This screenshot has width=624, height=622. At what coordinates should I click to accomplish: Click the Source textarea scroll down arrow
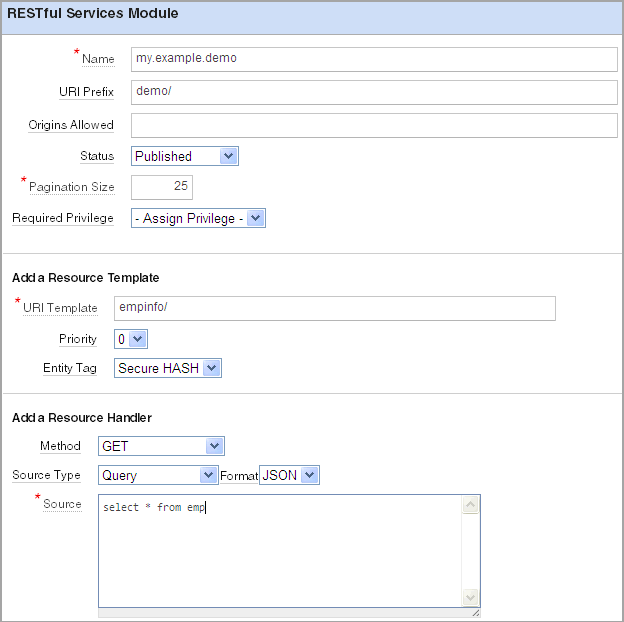pyautogui.click(x=470, y=597)
